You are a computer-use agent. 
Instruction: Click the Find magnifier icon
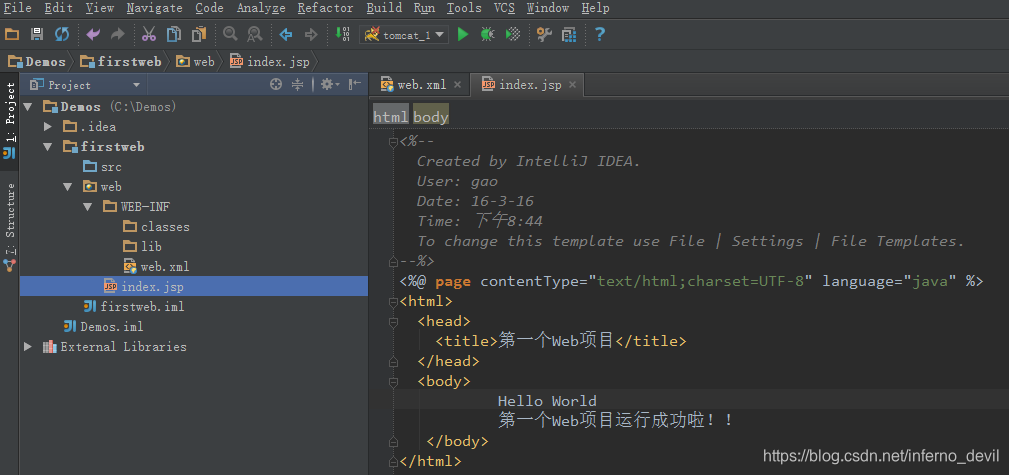[x=230, y=35]
